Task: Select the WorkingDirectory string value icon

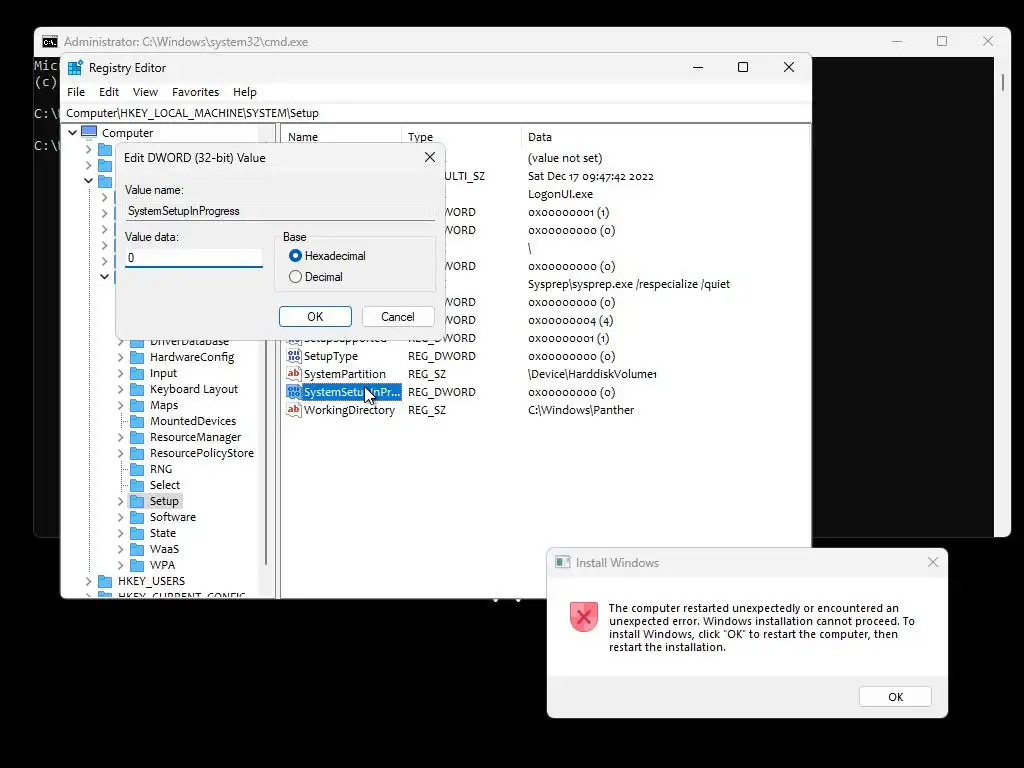Action: pyautogui.click(x=294, y=409)
